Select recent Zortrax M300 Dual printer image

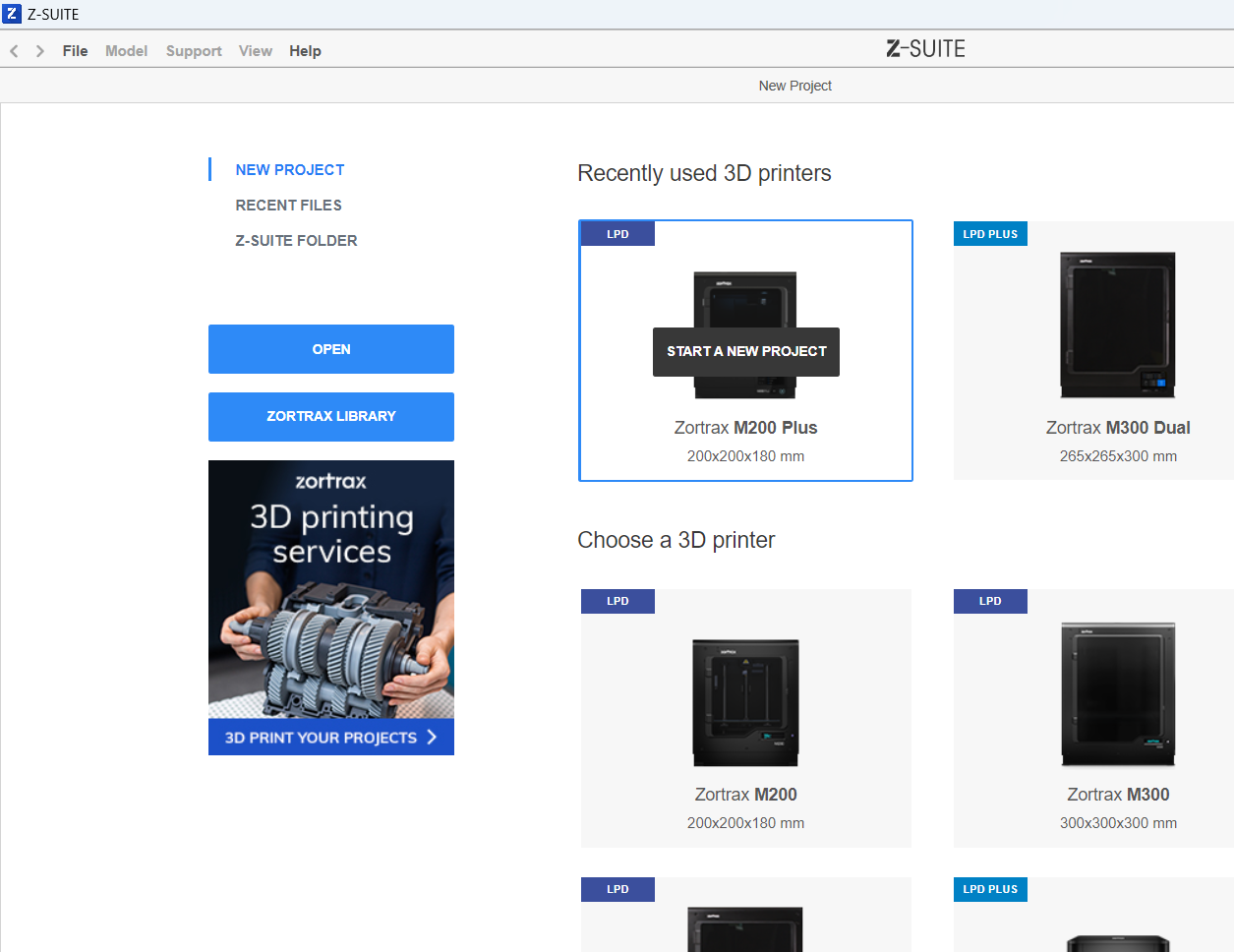point(1118,326)
